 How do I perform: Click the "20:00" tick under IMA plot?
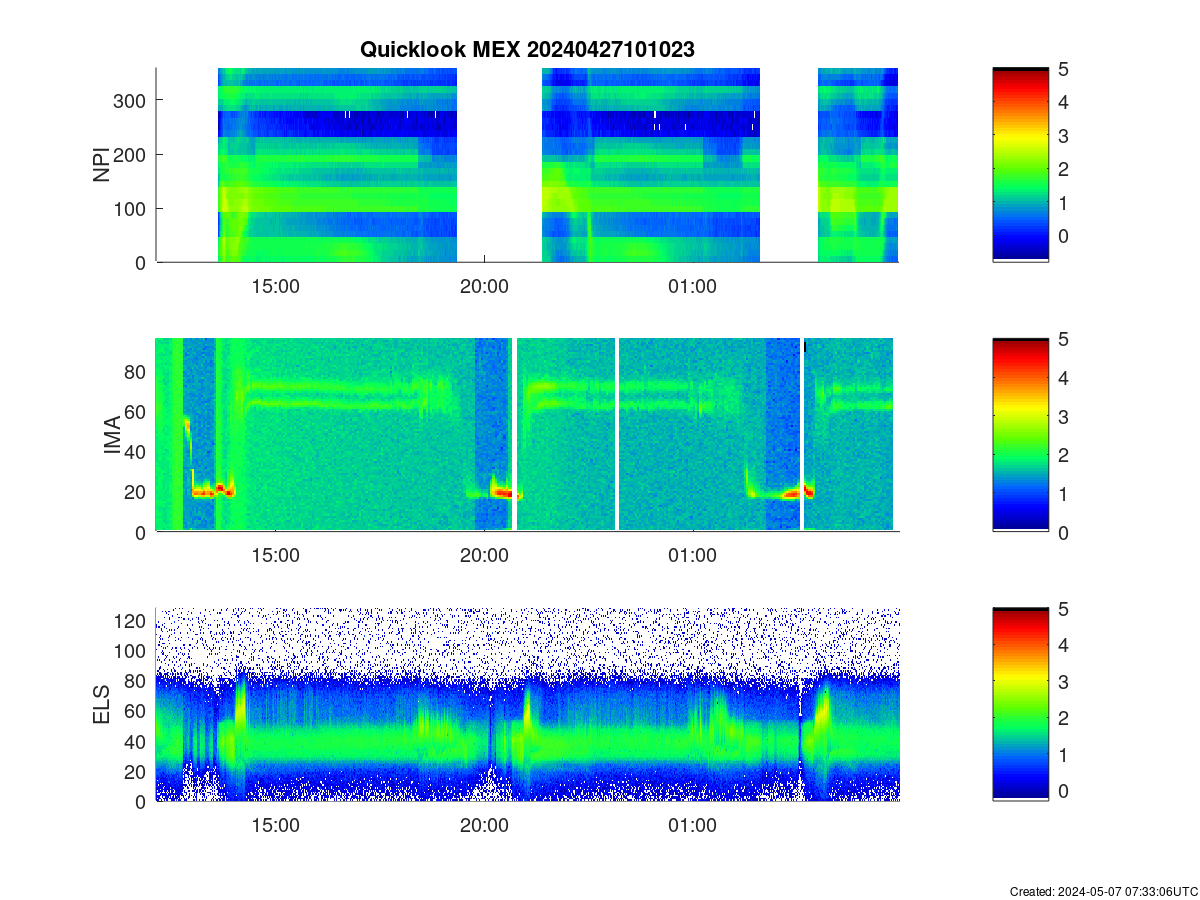pos(484,556)
